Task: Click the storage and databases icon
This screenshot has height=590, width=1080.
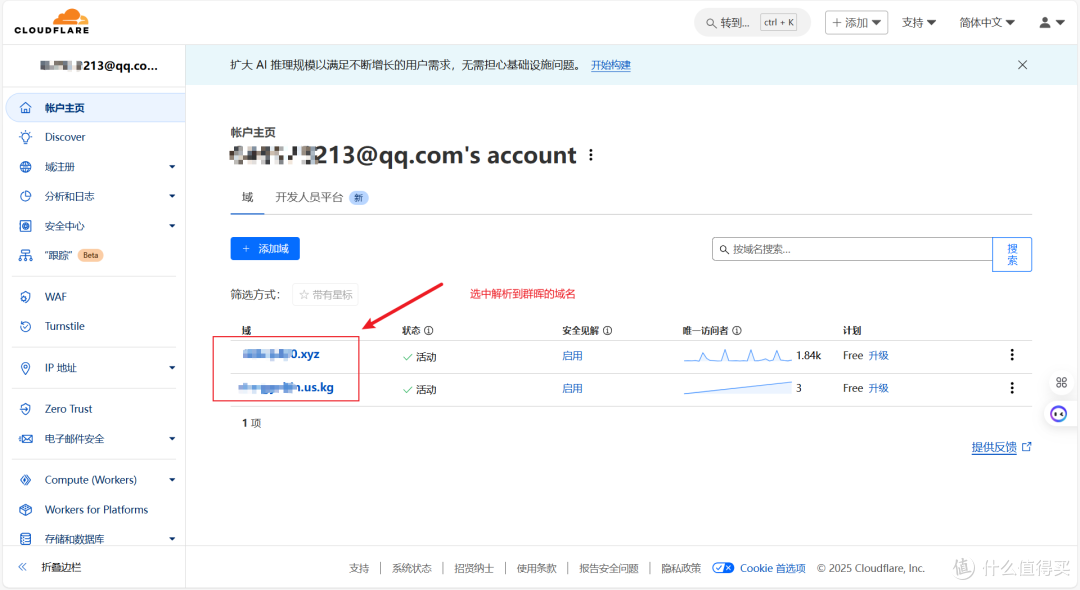Action: [x=25, y=539]
